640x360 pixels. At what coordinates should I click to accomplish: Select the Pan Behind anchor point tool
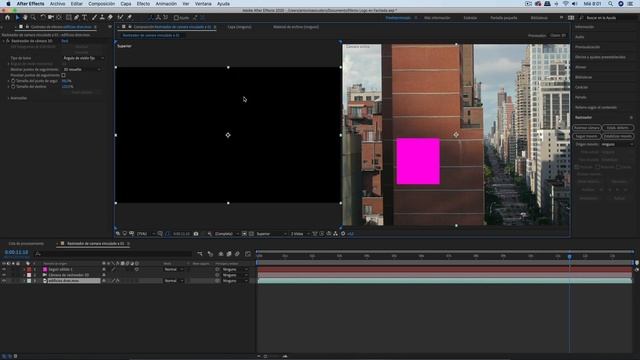click(59, 18)
